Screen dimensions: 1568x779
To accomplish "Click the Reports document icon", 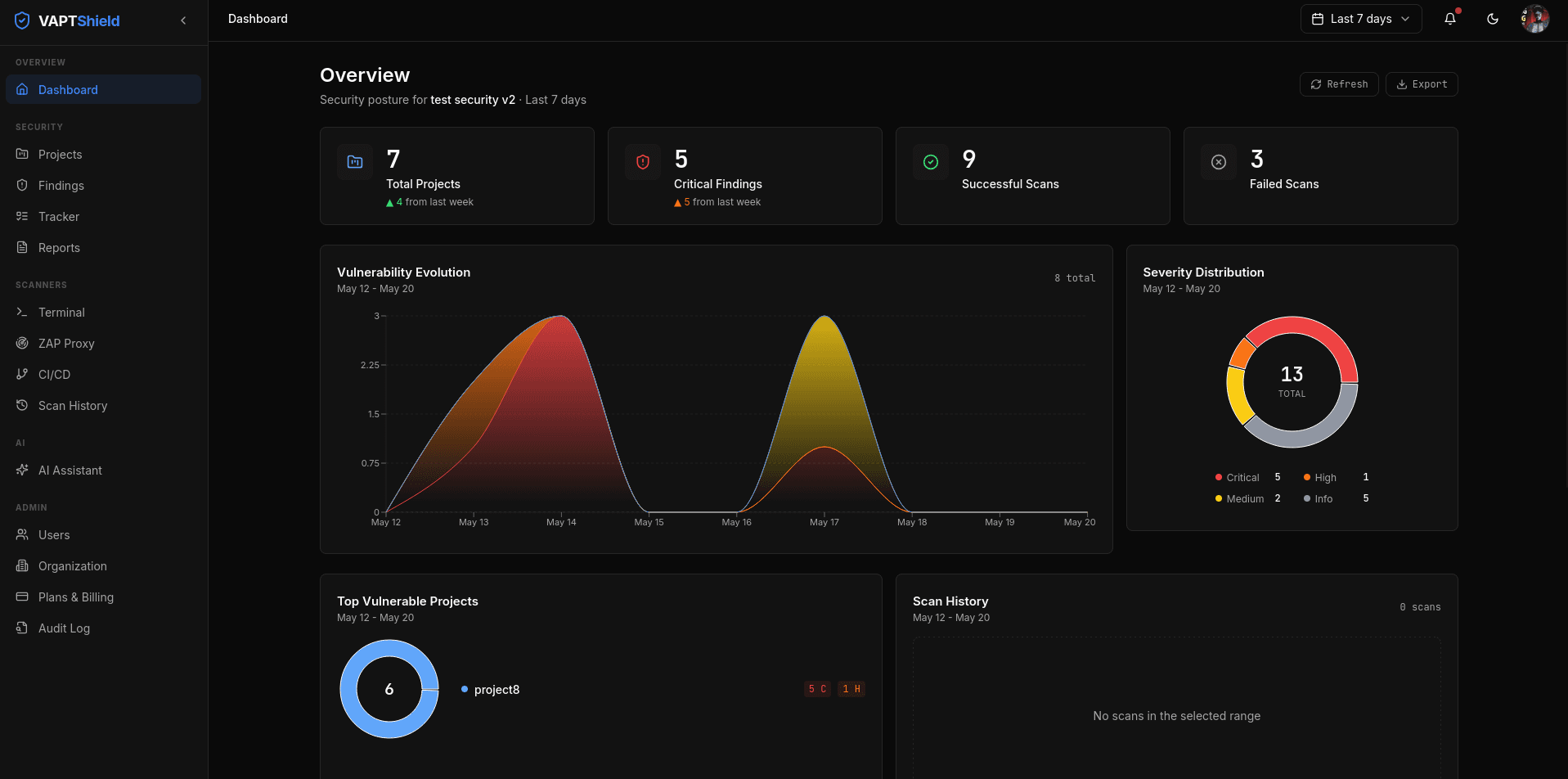I will pyautogui.click(x=22, y=247).
